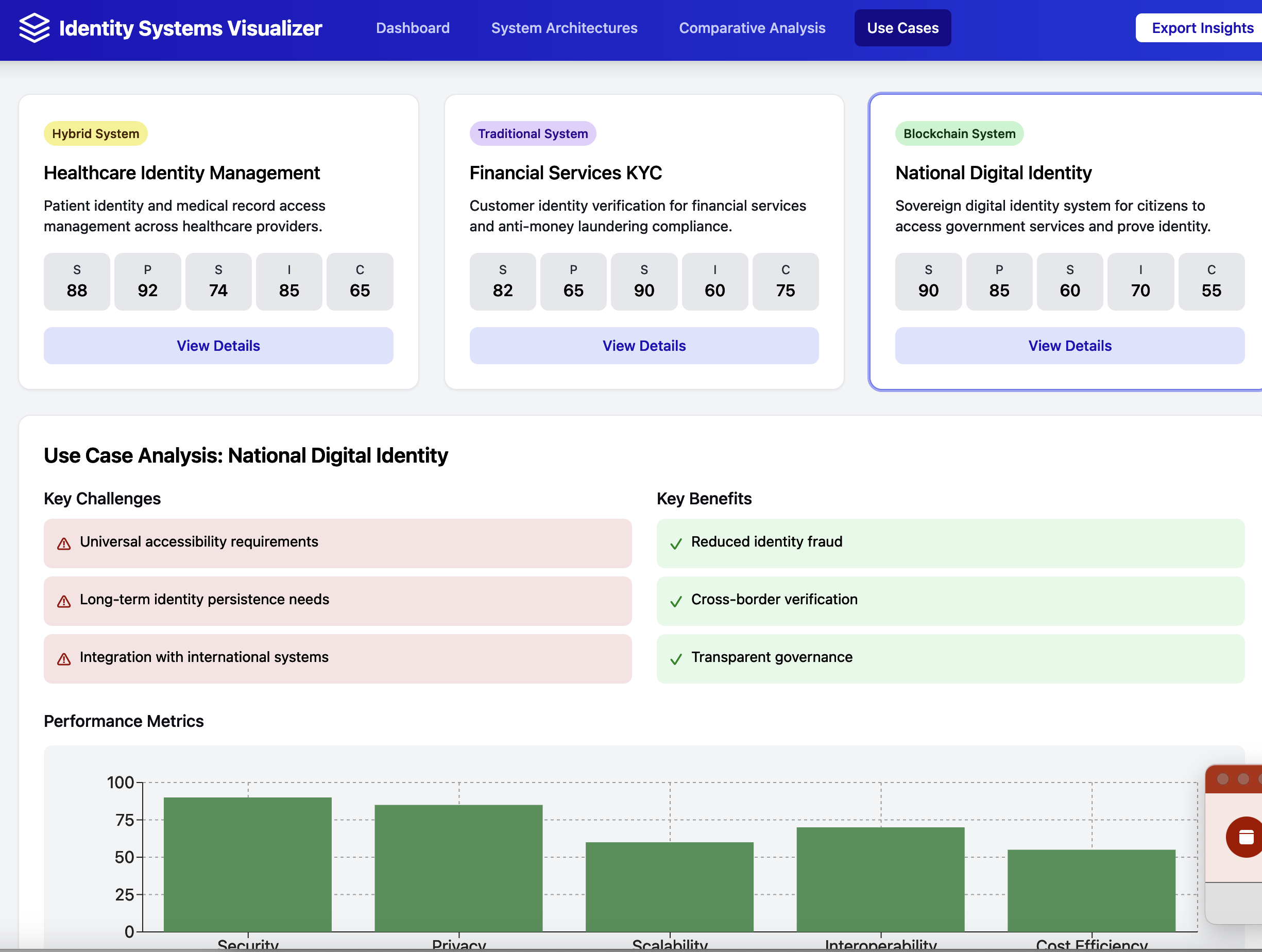Select the Use Cases tab
Screen dimensions: 1262x952
(x=902, y=28)
